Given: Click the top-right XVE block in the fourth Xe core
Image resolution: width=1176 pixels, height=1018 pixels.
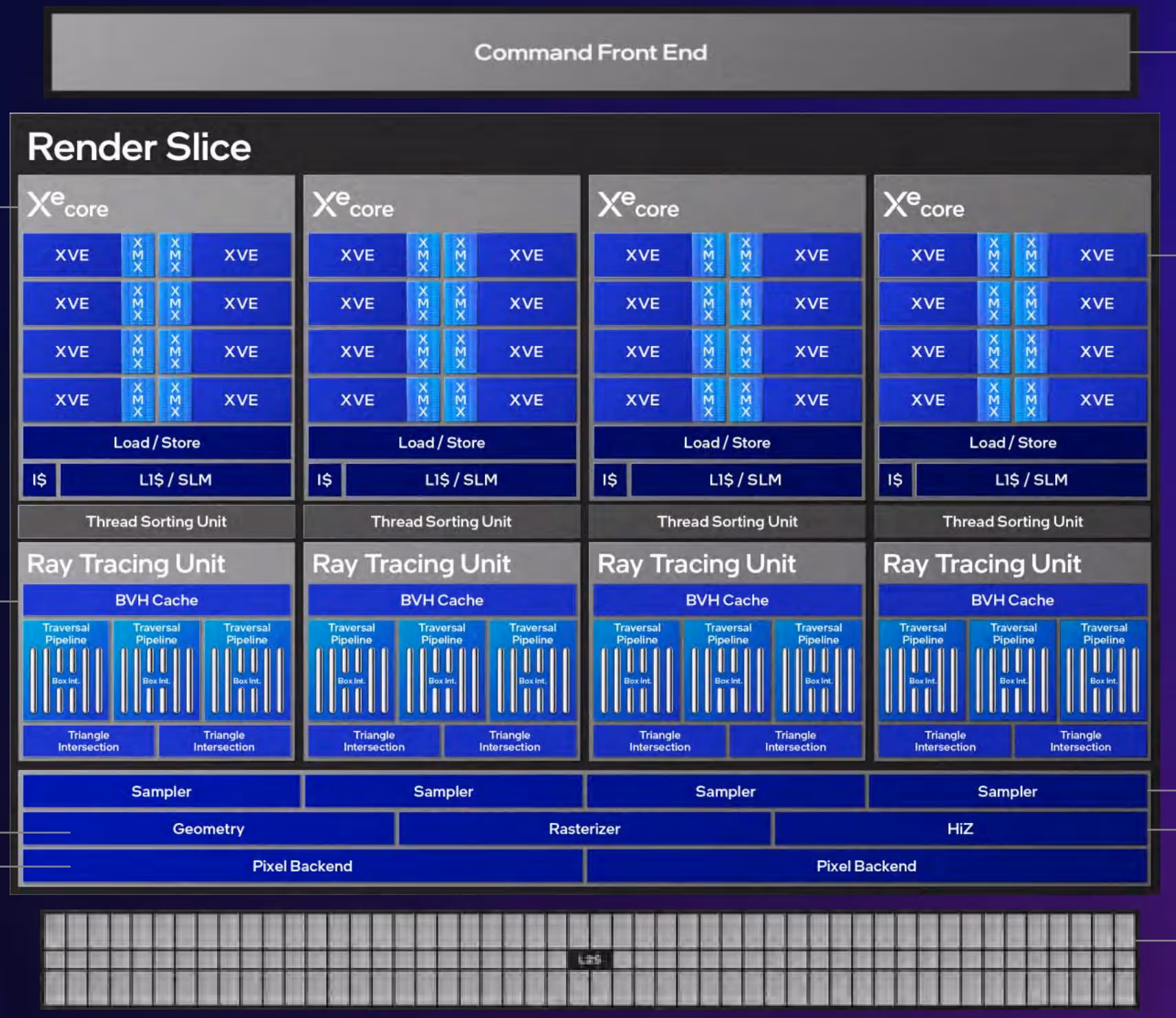Looking at the screenshot, I should coord(1097,255).
